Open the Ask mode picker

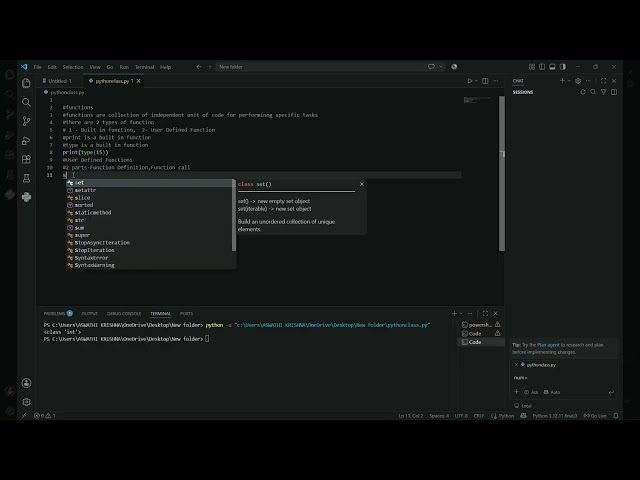[x=531, y=392]
